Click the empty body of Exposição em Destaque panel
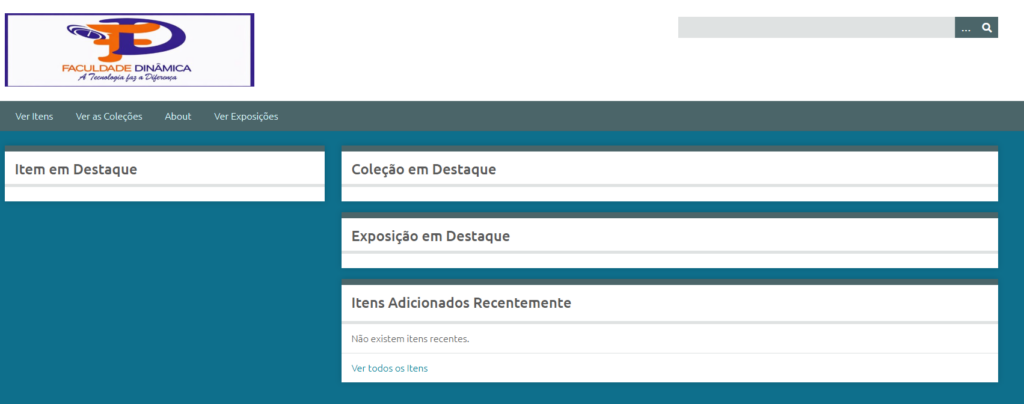Viewport: 1024px width, 404px height. (x=669, y=261)
